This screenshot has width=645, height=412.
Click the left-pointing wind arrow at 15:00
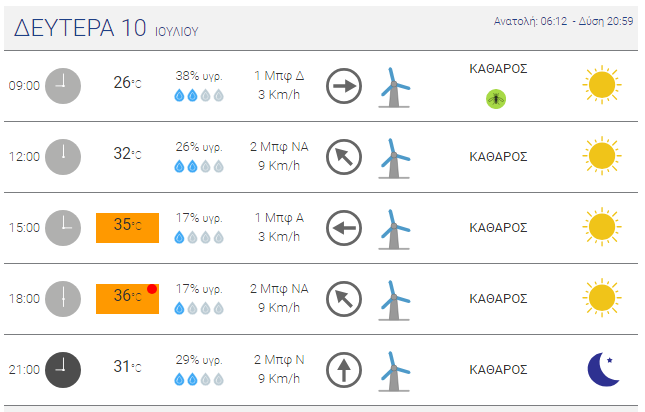coord(344,228)
